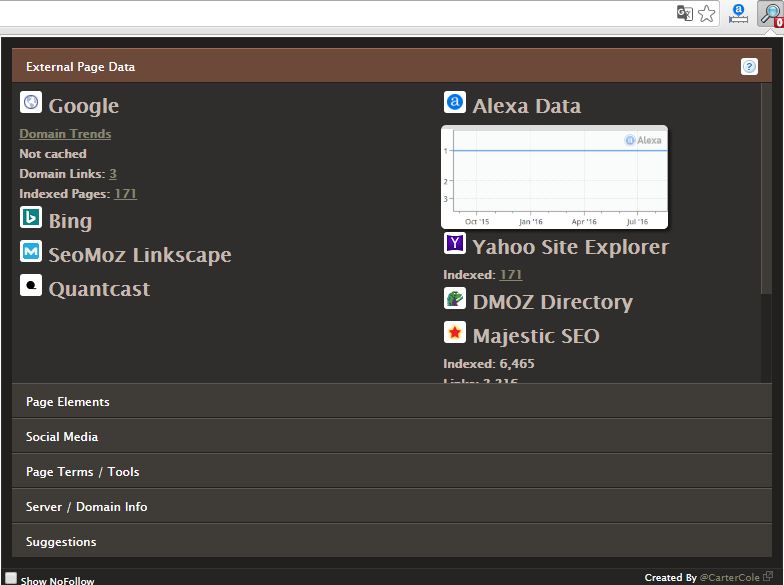Enable the Show NoFollow checkbox
784x585 pixels.
click(x=11, y=578)
